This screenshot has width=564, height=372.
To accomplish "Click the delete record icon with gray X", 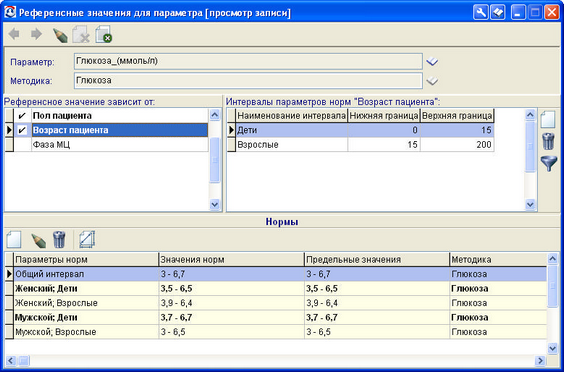I will coord(81,35).
